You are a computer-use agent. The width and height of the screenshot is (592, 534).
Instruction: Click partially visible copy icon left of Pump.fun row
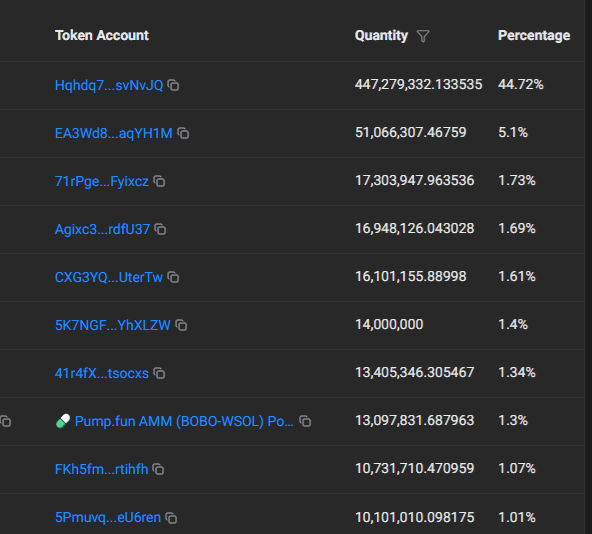[x=6, y=421]
